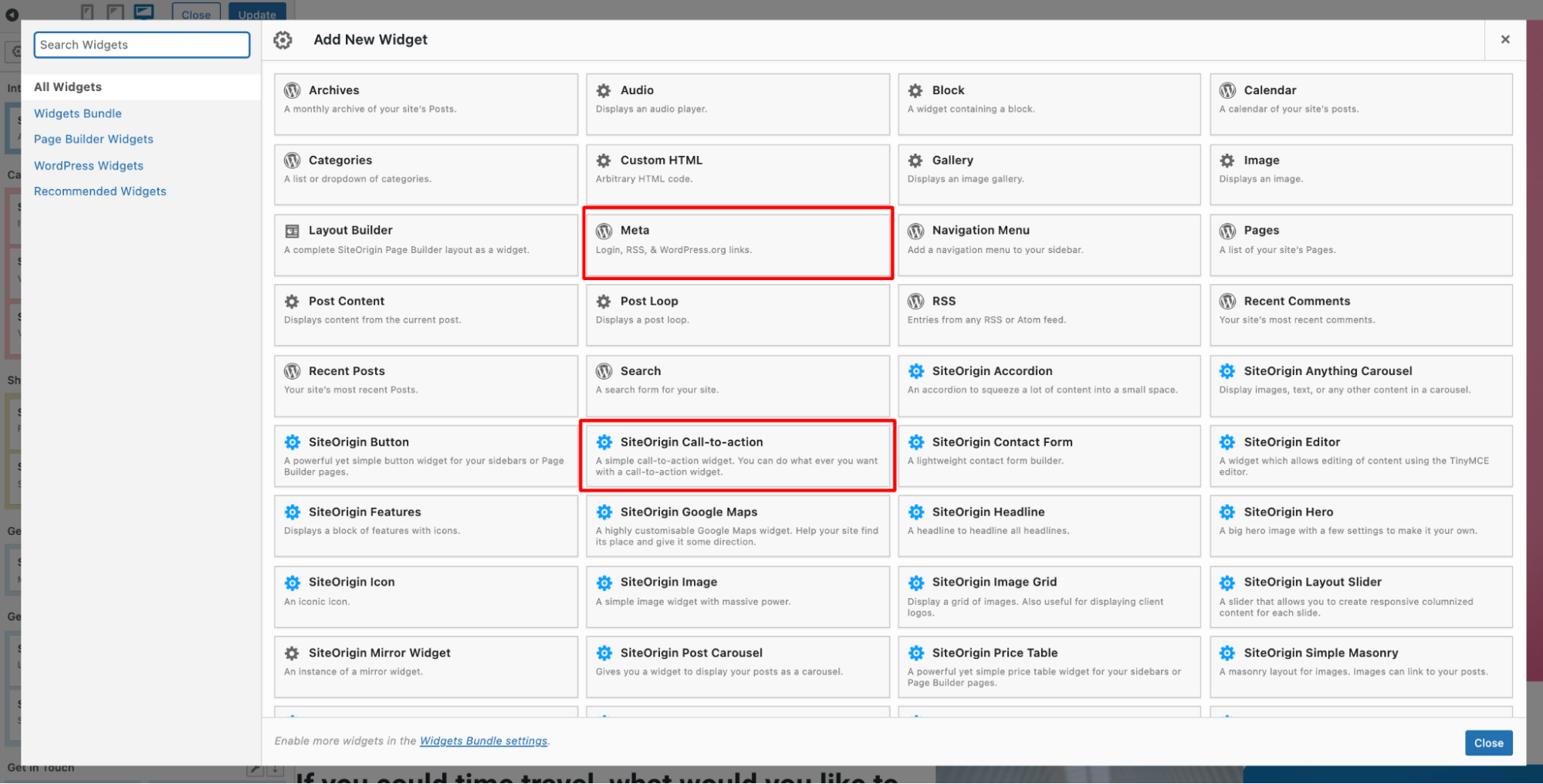Dismiss the dialog via the X icon
Viewport: 1543px width, 784px height.
[1504, 39]
